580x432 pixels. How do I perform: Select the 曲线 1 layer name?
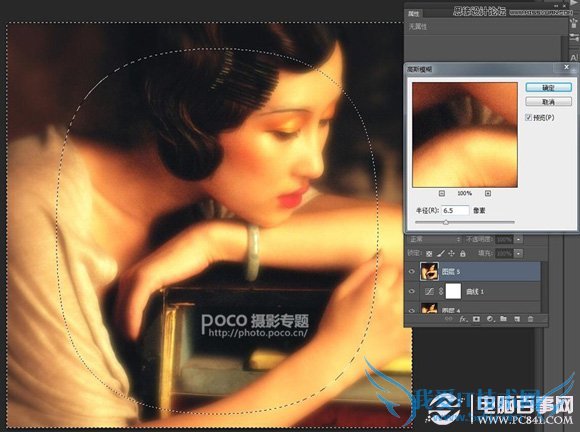click(475, 292)
